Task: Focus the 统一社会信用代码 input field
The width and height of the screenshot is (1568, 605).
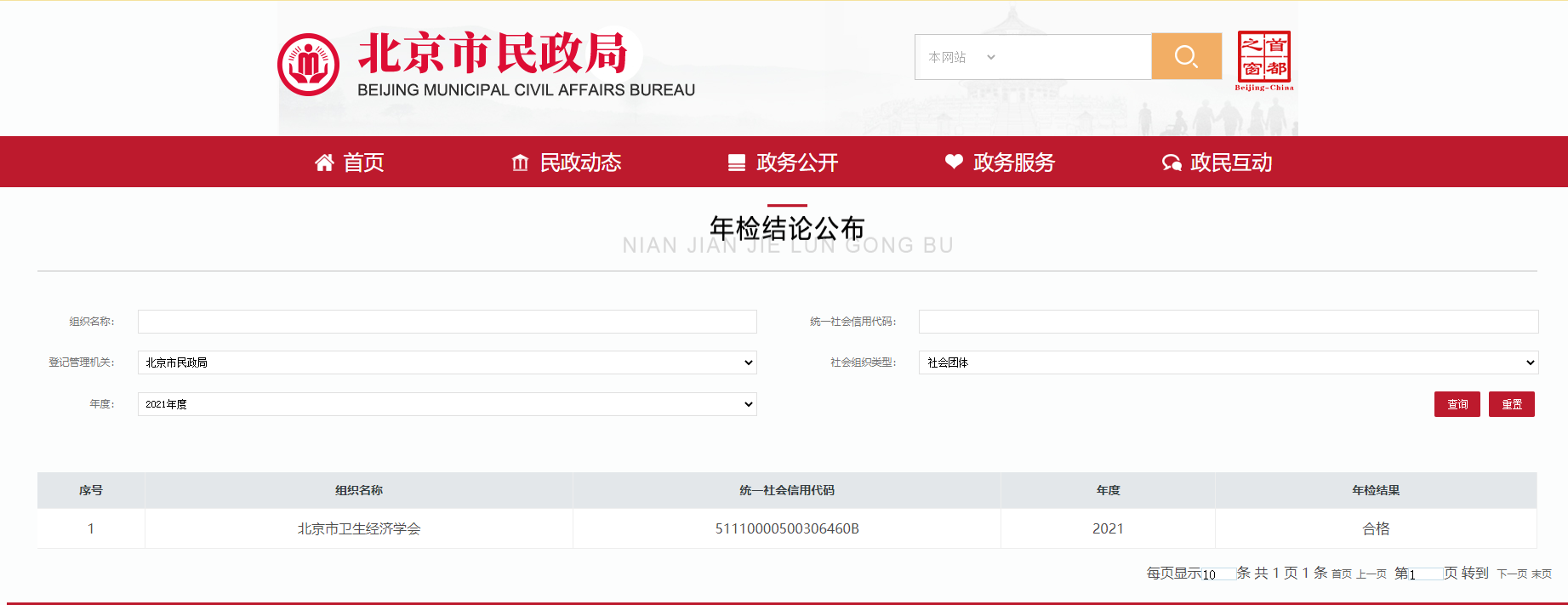Action: point(1229,322)
